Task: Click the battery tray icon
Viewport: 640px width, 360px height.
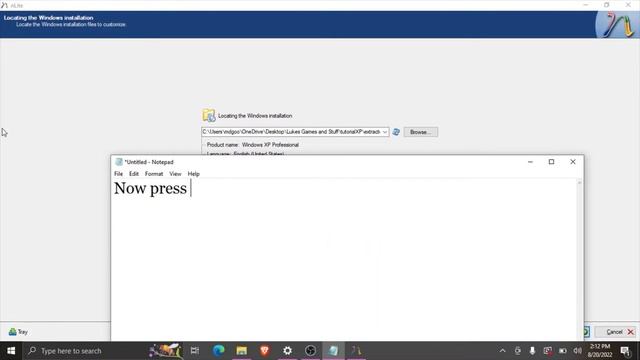Action: (x=562, y=351)
